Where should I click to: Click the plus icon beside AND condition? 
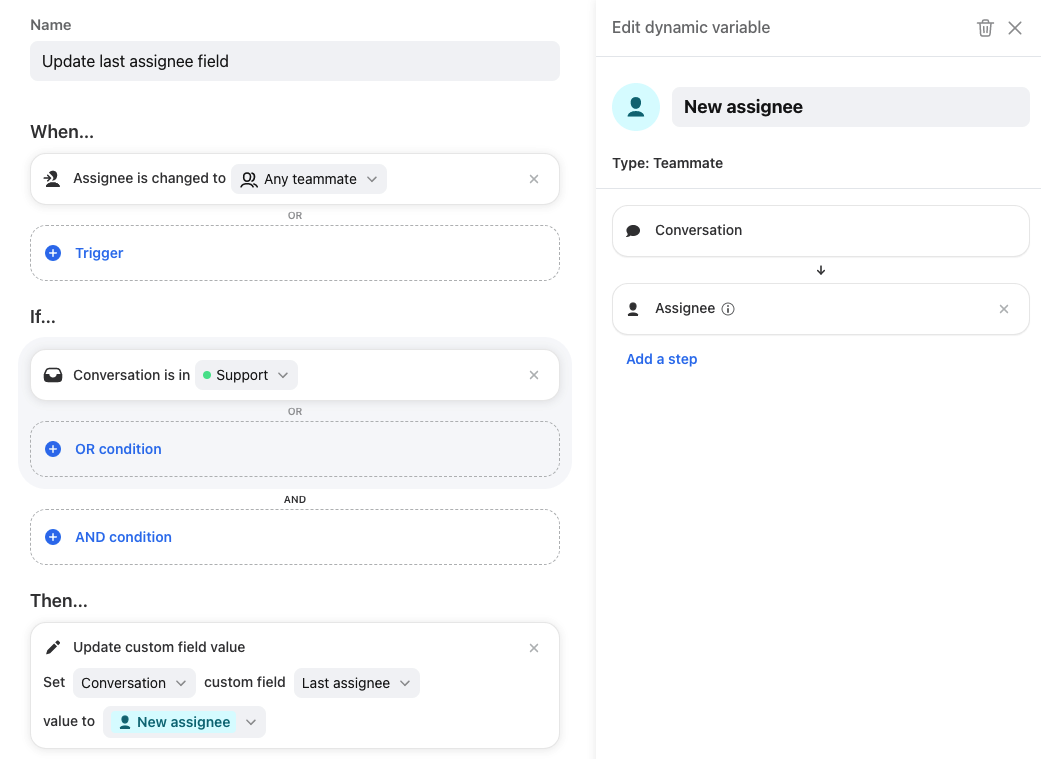tap(53, 537)
